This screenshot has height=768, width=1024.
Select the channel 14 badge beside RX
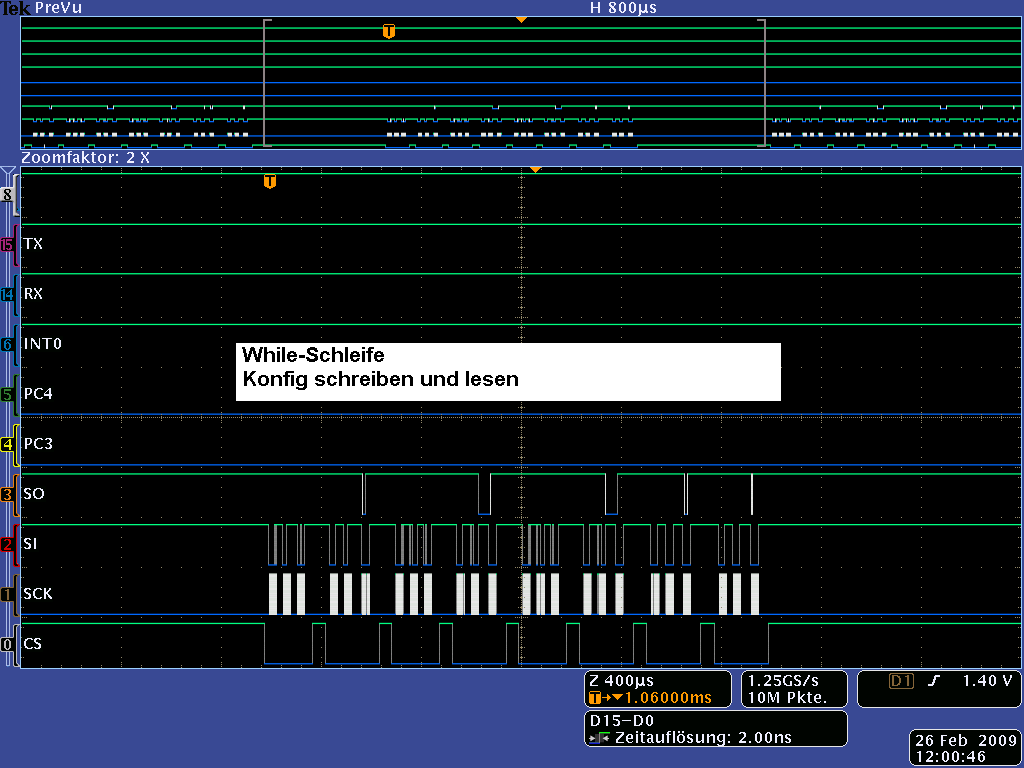7,295
